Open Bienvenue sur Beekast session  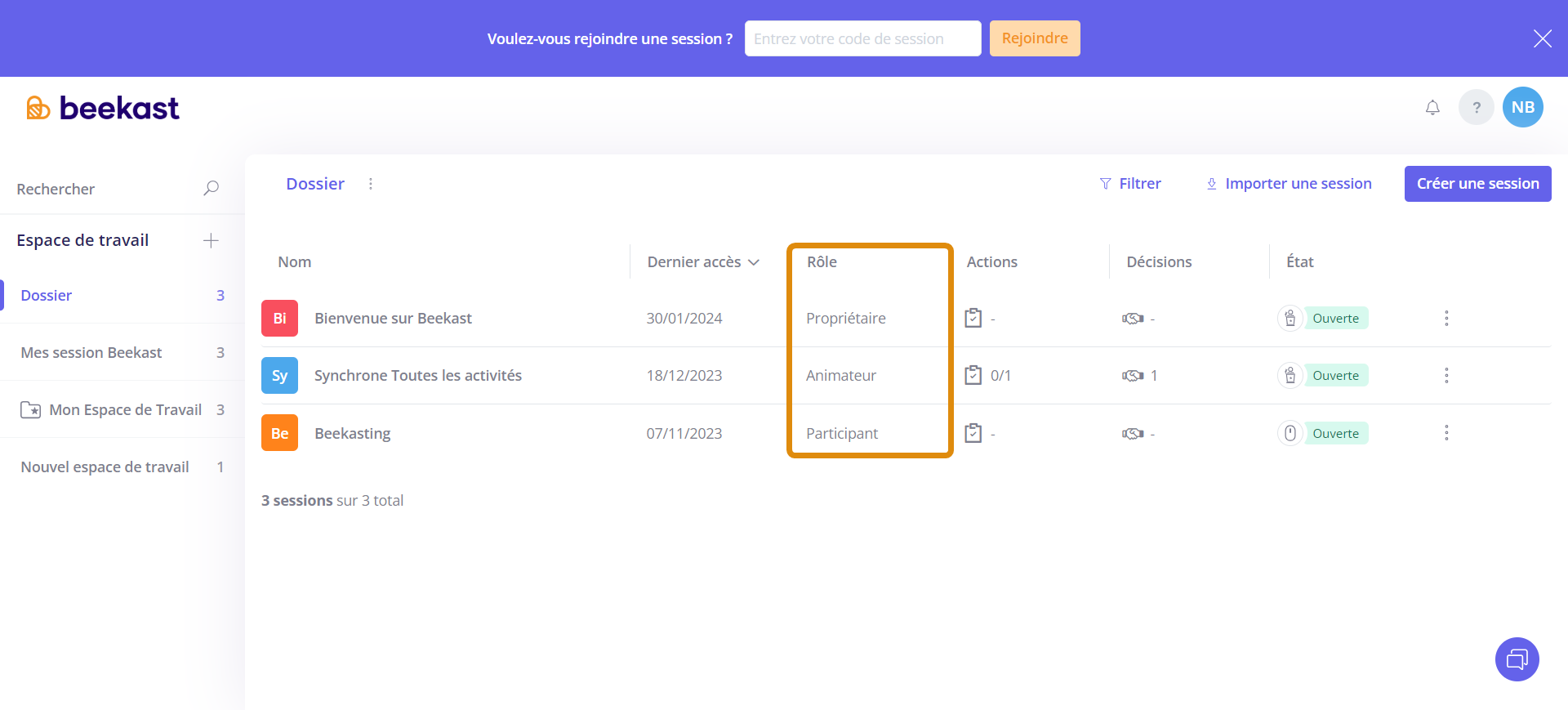393,319
